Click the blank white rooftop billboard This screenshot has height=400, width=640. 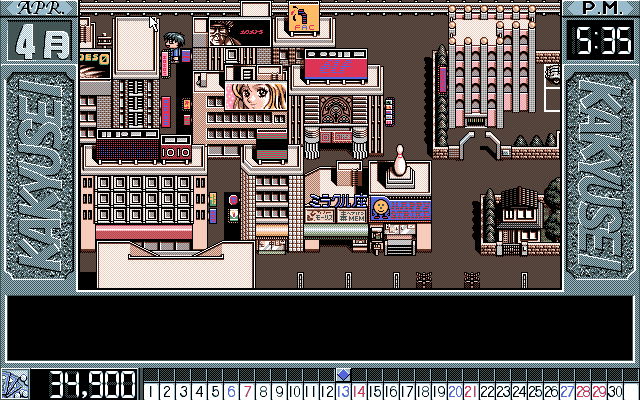[x=136, y=46]
